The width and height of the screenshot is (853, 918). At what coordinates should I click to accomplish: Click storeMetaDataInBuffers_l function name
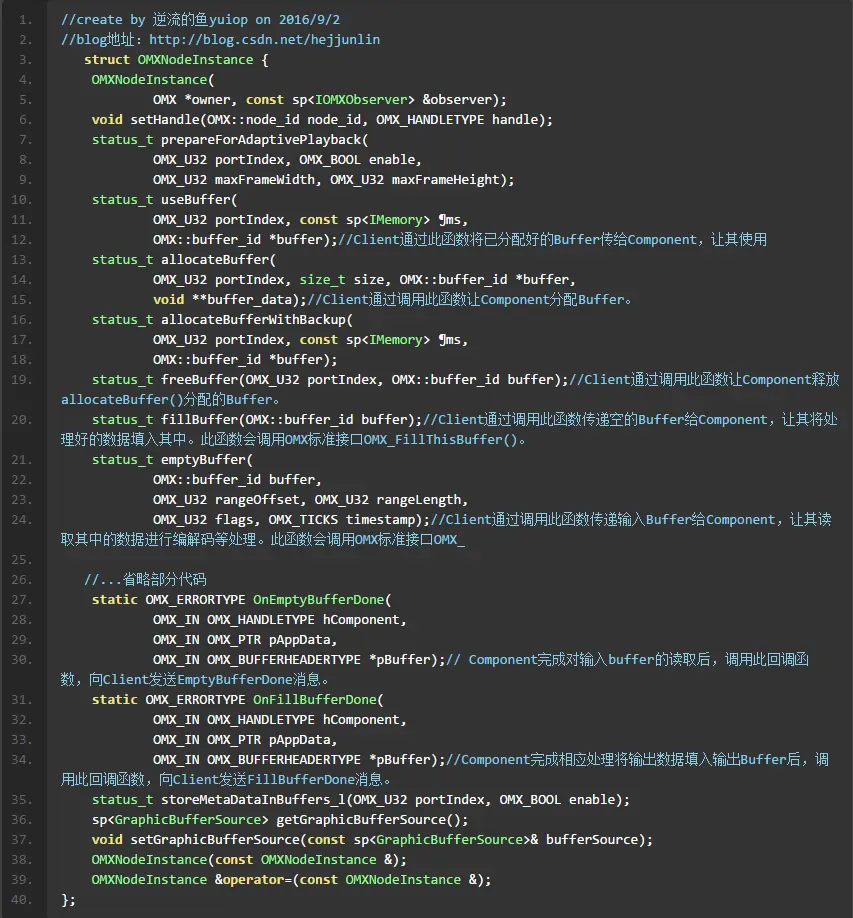click(x=253, y=800)
